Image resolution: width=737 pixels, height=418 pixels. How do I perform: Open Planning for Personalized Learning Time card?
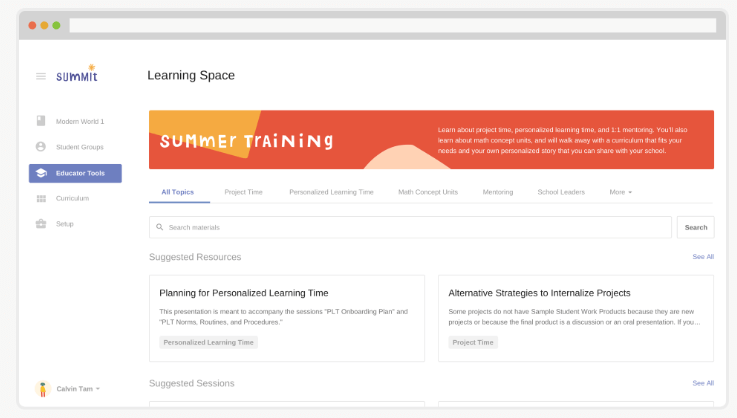point(287,318)
